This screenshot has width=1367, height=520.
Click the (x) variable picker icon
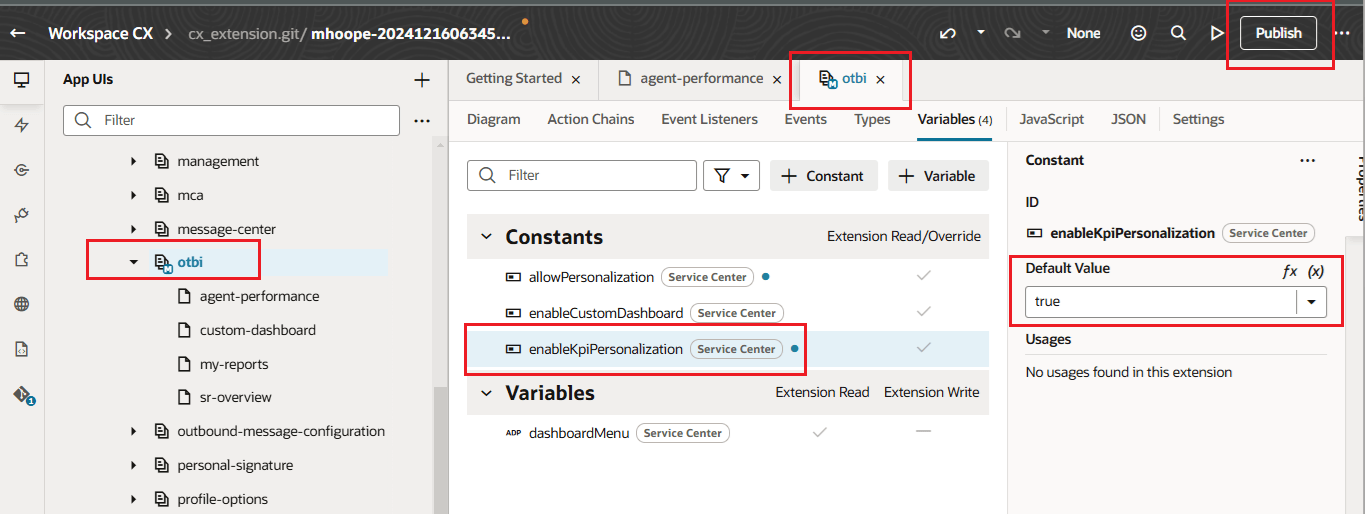coord(1317,272)
